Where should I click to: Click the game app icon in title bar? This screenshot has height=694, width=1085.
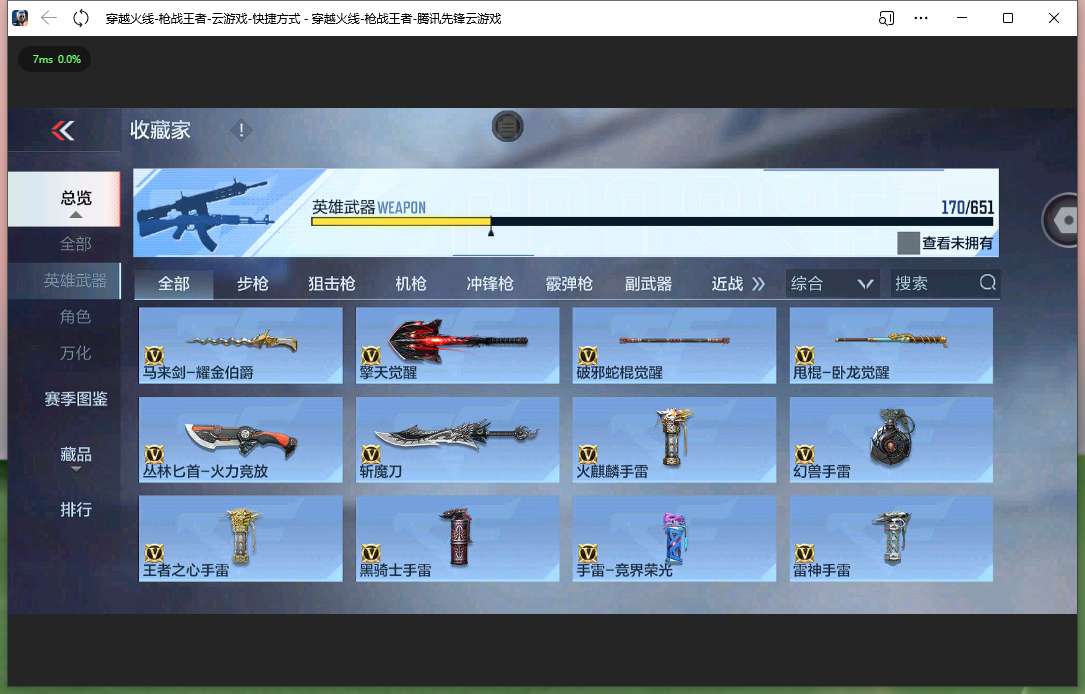pyautogui.click(x=20, y=18)
